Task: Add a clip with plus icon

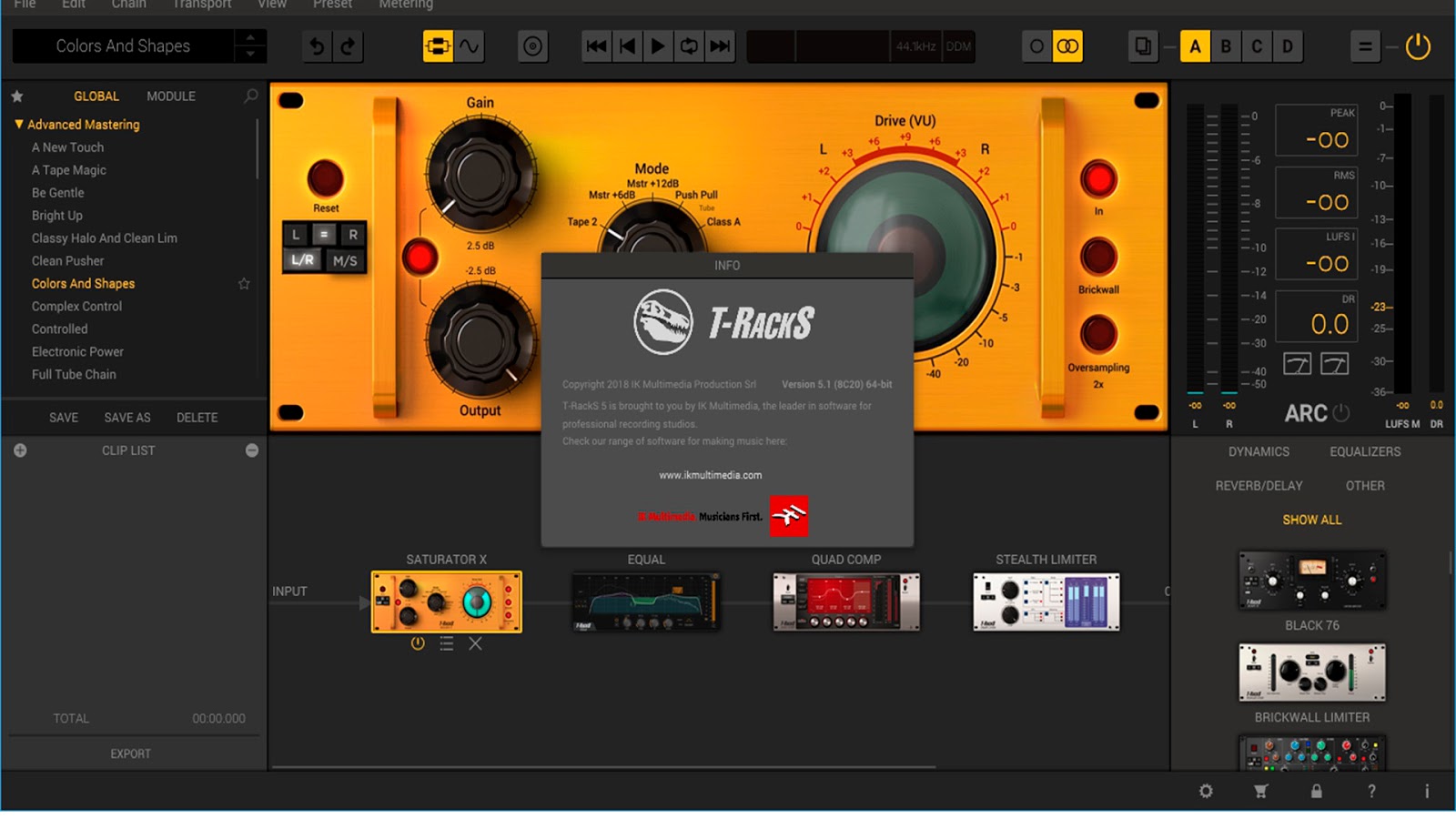Action: (20, 450)
